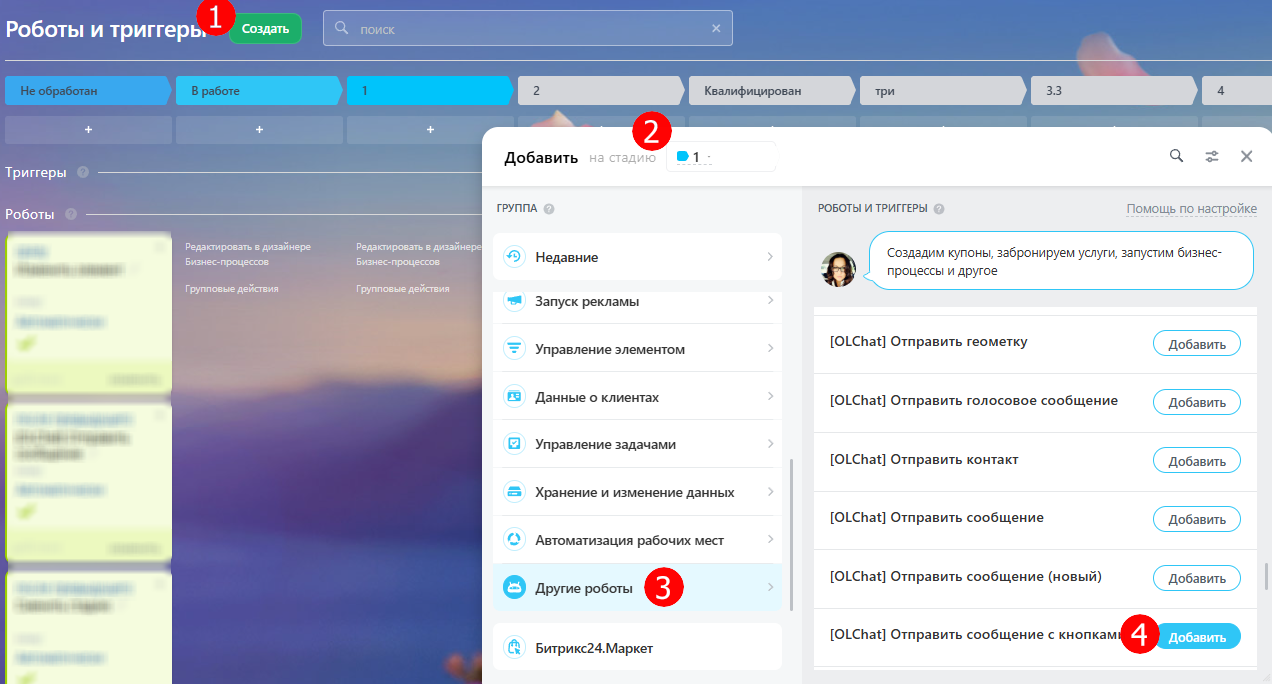The width and height of the screenshot is (1272, 684).
Task: Click the main поиск input field
Action: click(x=528, y=28)
